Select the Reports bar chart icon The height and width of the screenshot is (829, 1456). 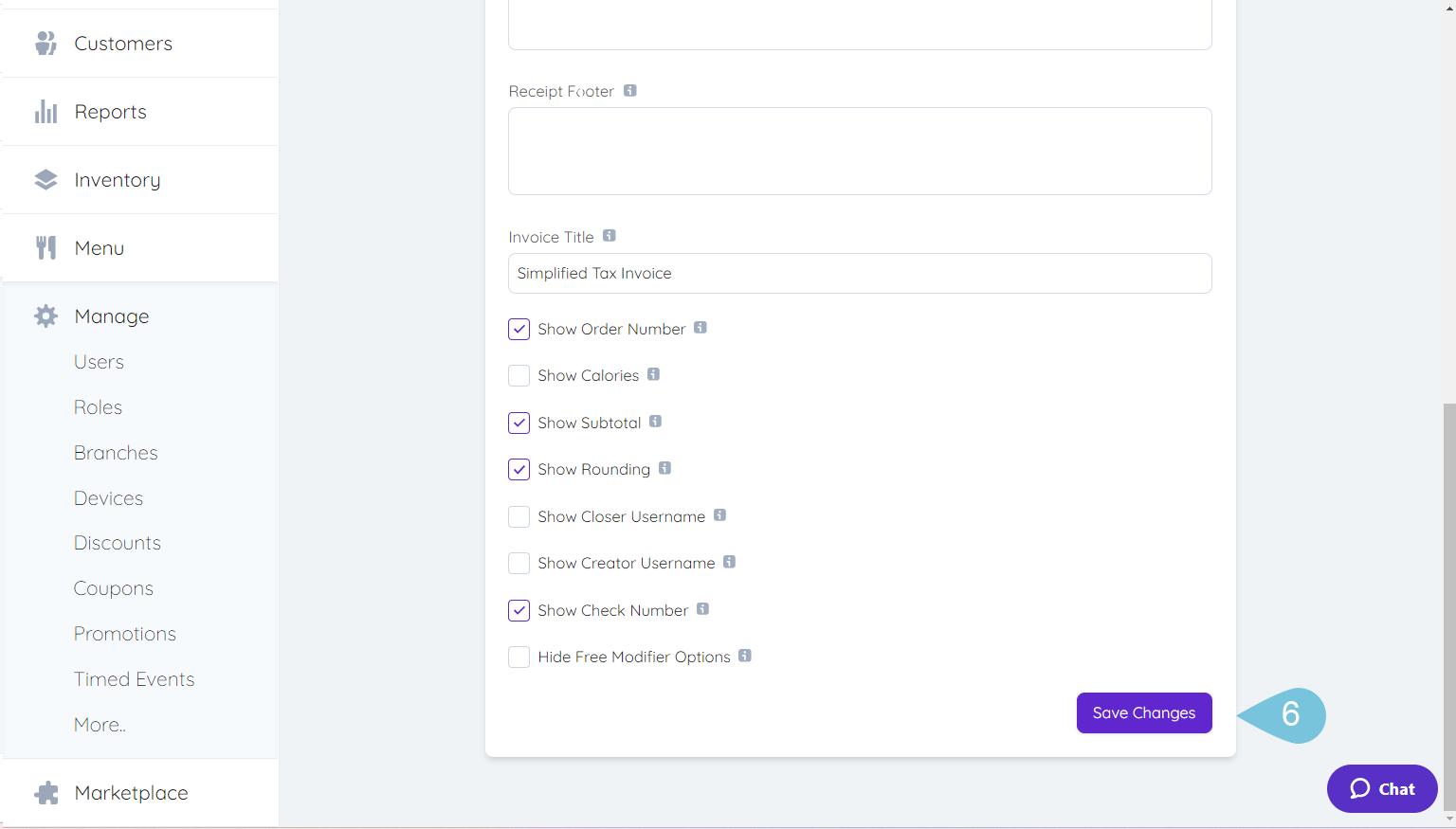coord(45,111)
